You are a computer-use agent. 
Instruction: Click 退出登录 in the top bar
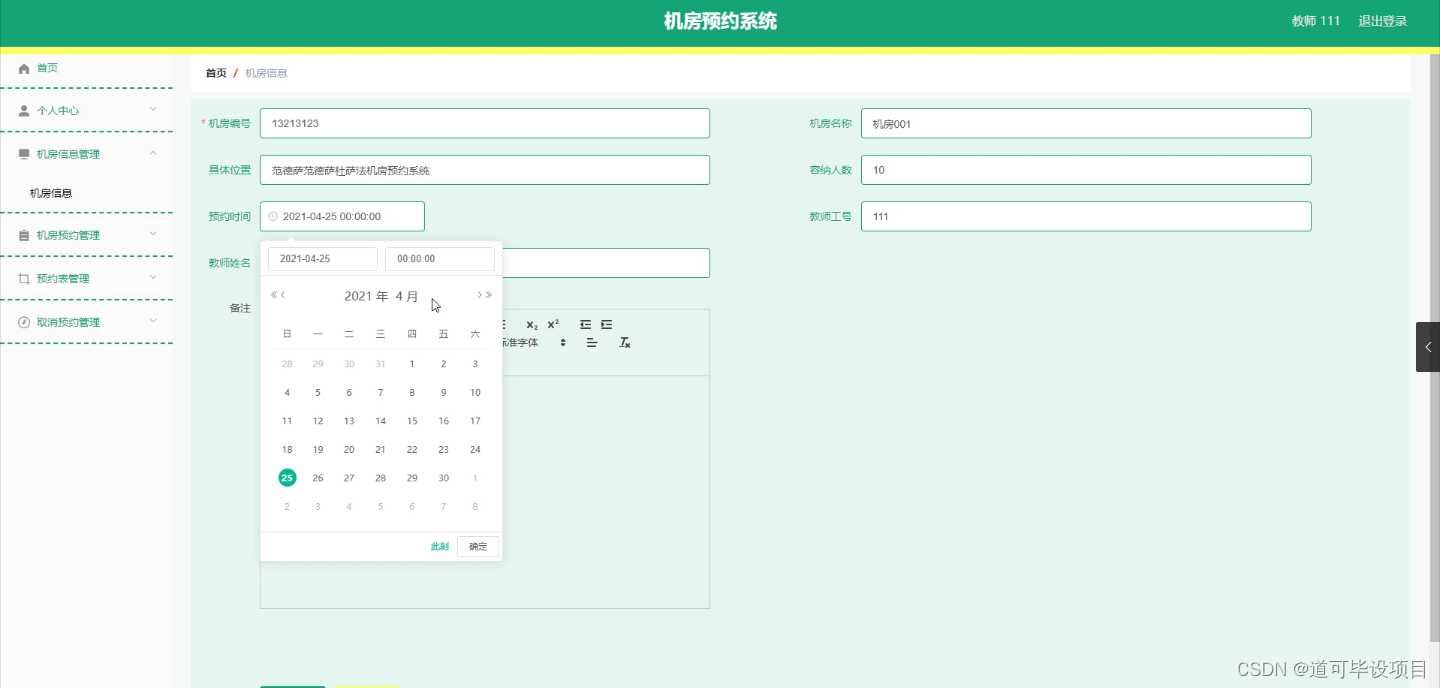1382,20
